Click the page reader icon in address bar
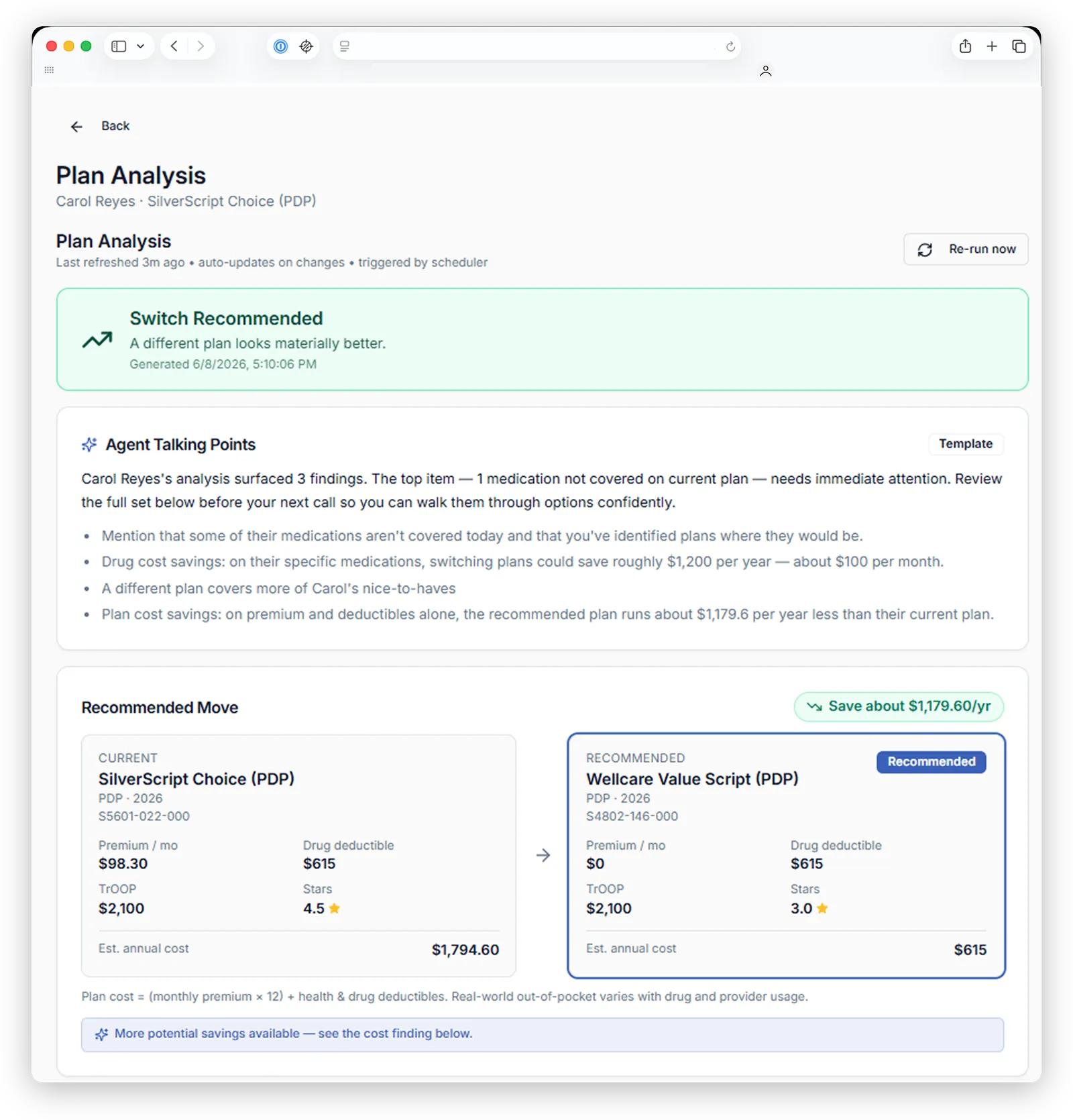The width and height of the screenshot is (1073, 1120). point(345,46)
